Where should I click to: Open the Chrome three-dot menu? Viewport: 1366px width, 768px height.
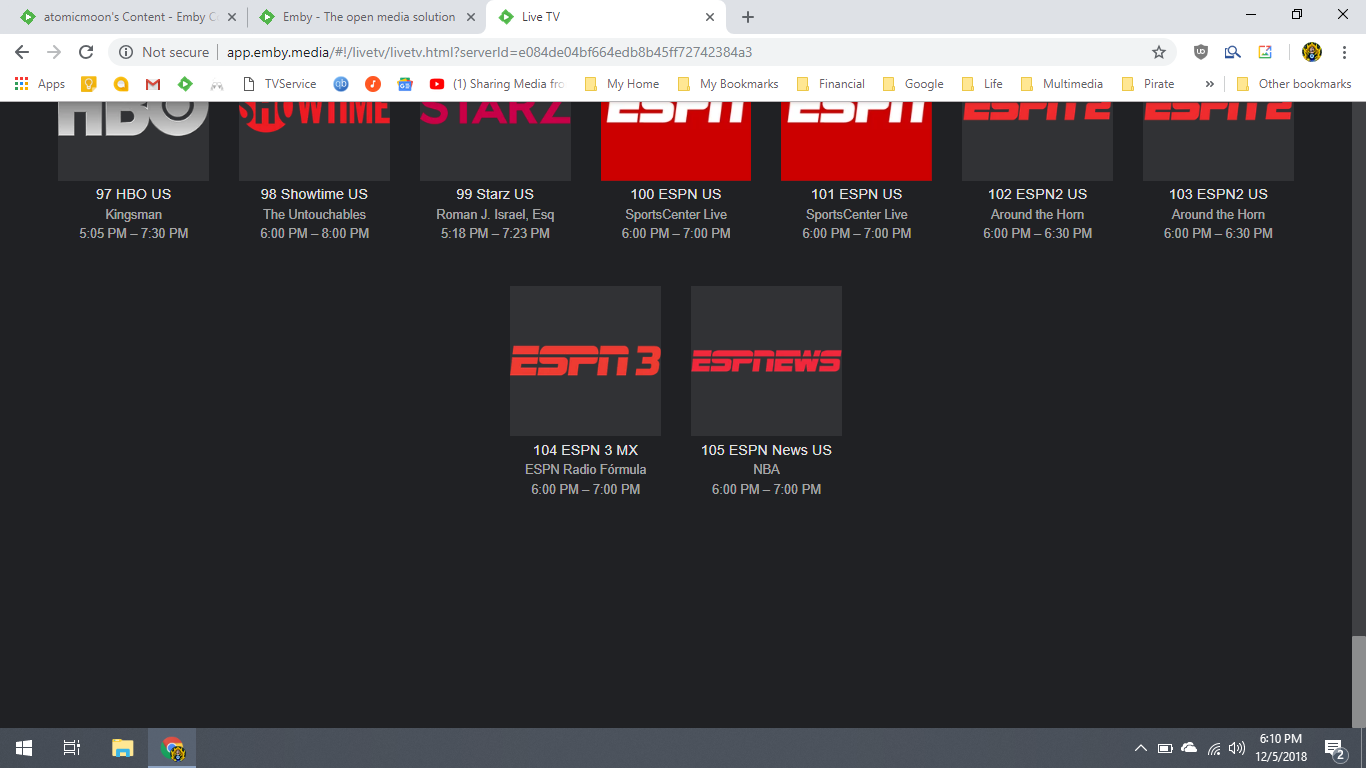(1344, 52)
